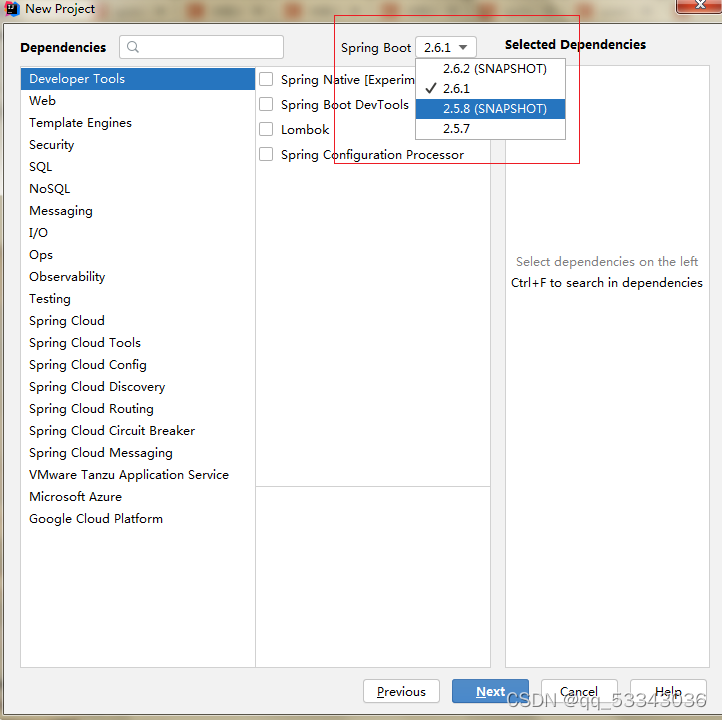Choose Spring Cloud Discovery category
This screenshot has width=722, height=720.
tap(138, 387)
